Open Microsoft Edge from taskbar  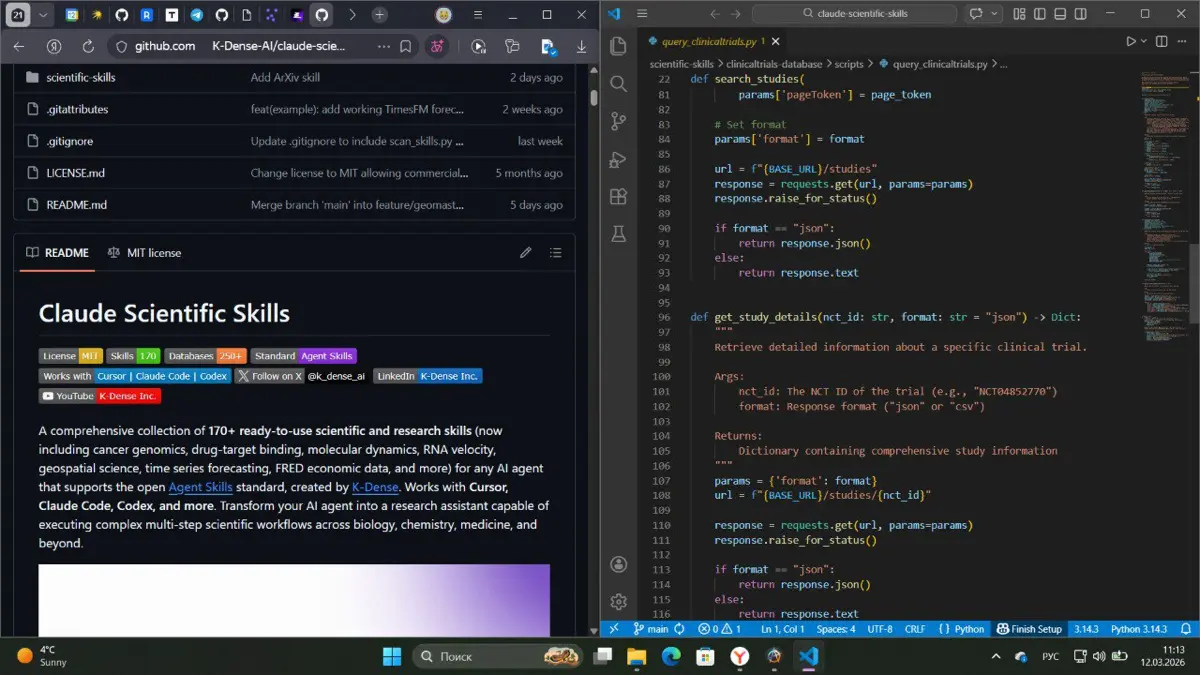[671, 656]
